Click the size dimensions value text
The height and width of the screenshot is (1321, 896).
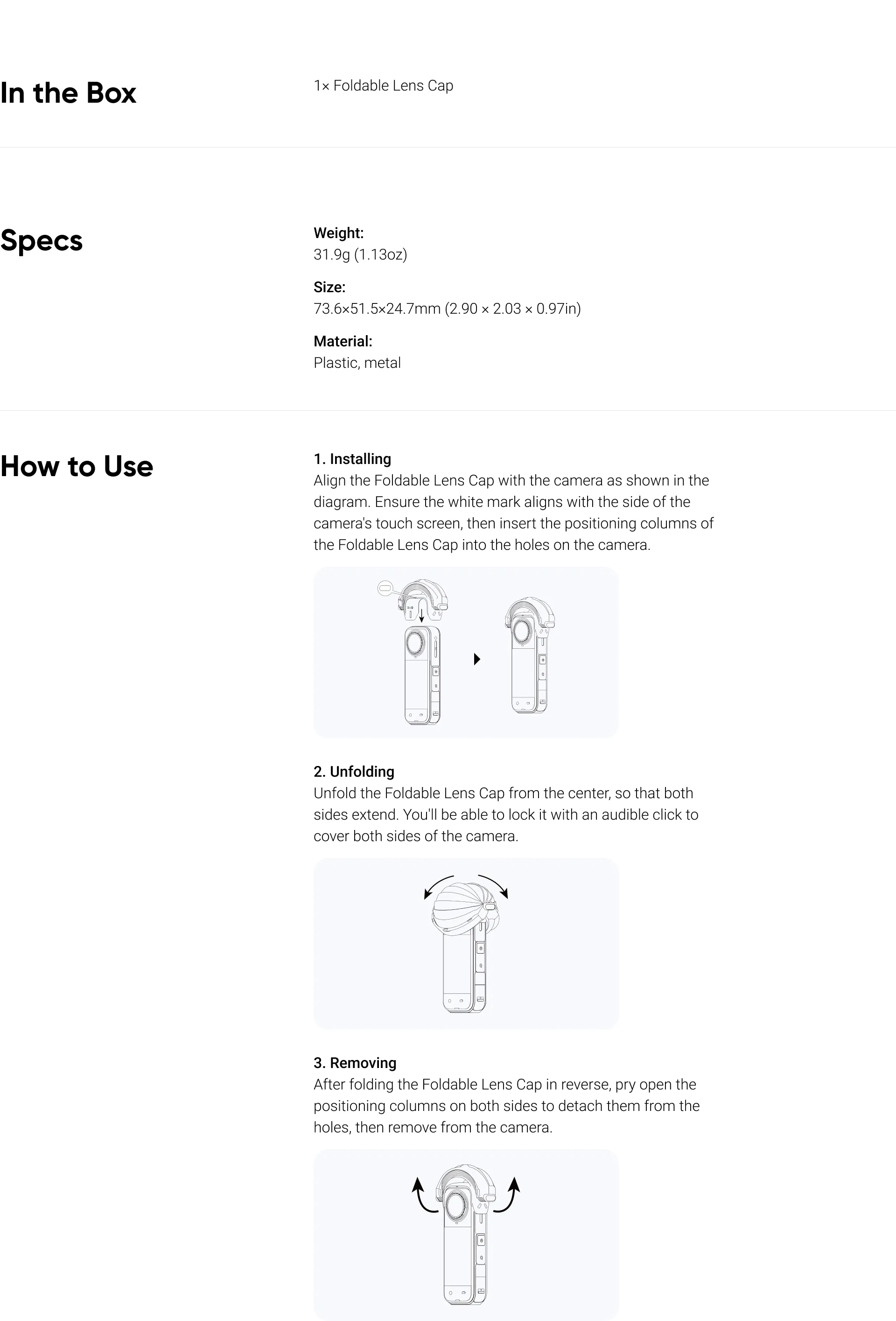click(447, 309)
